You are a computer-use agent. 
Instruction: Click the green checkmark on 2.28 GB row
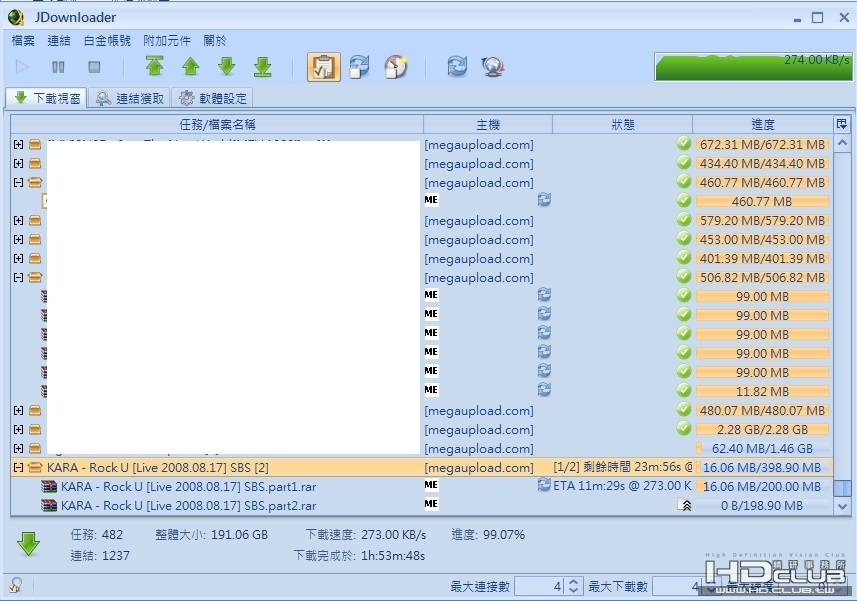(x=683, y=428)
